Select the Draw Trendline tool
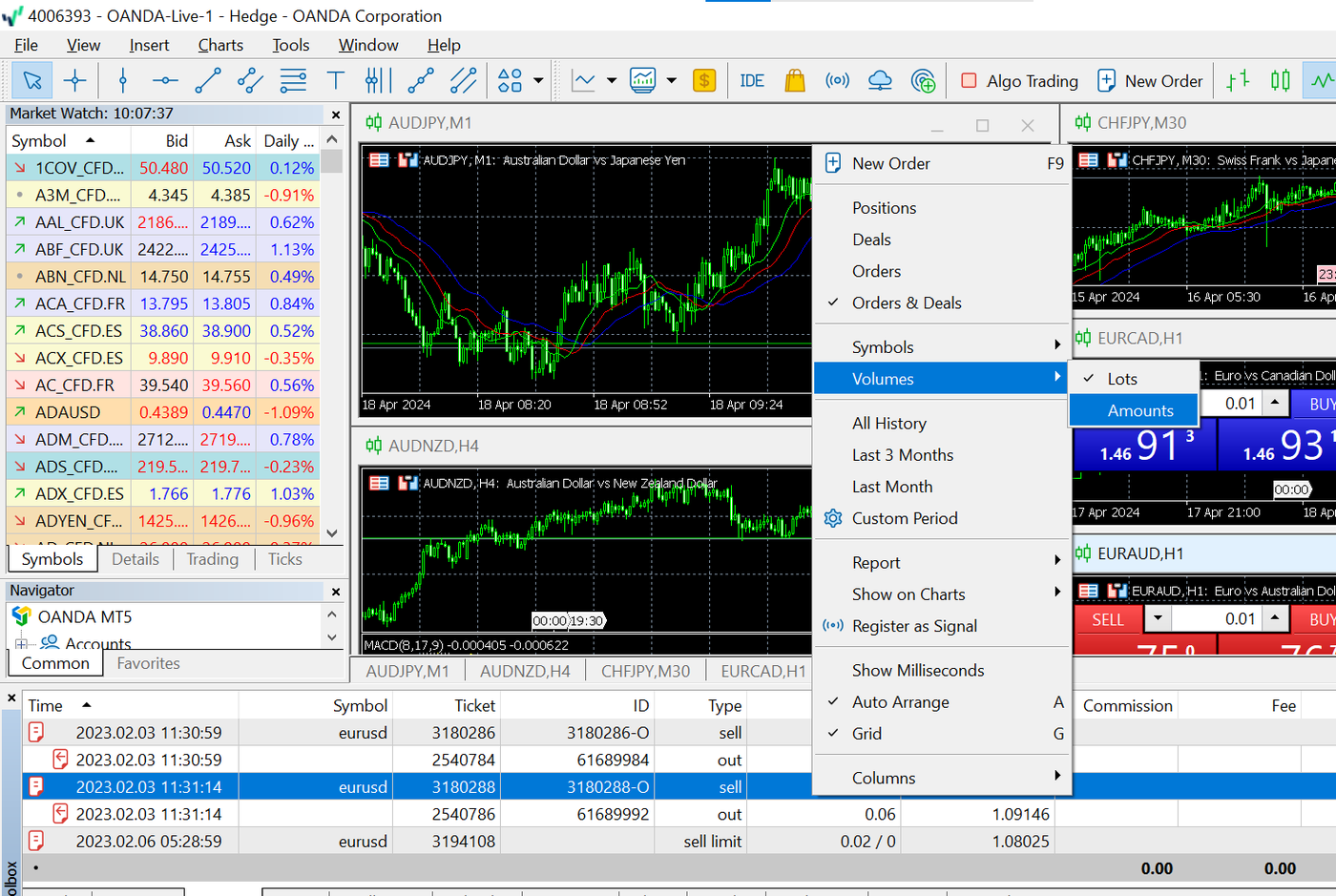 pos(208,80)
